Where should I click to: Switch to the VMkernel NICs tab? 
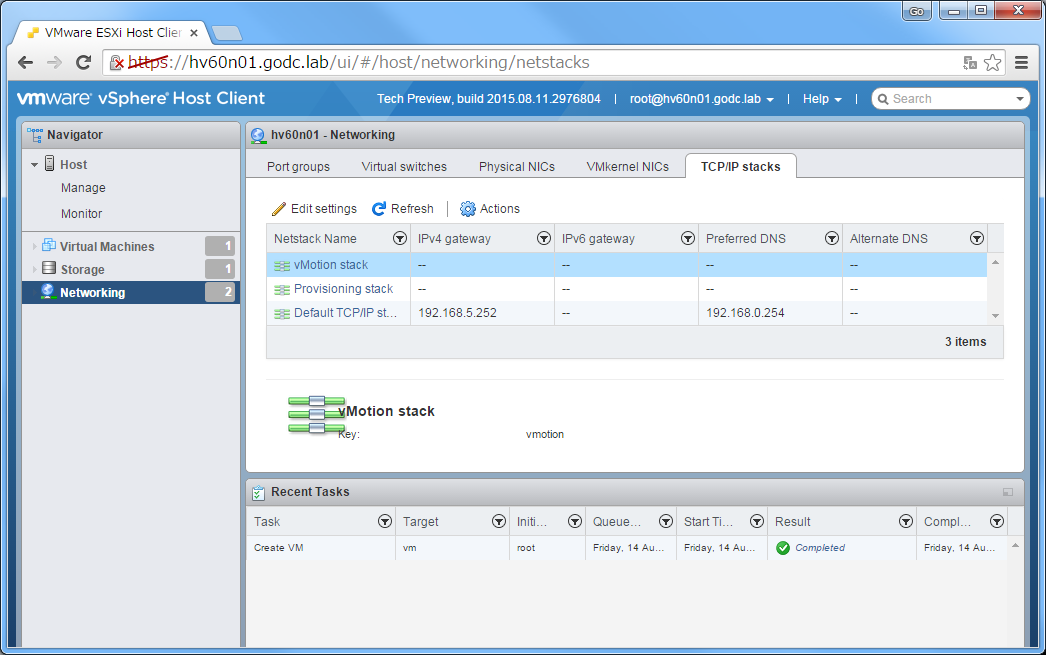coord(628,167)
